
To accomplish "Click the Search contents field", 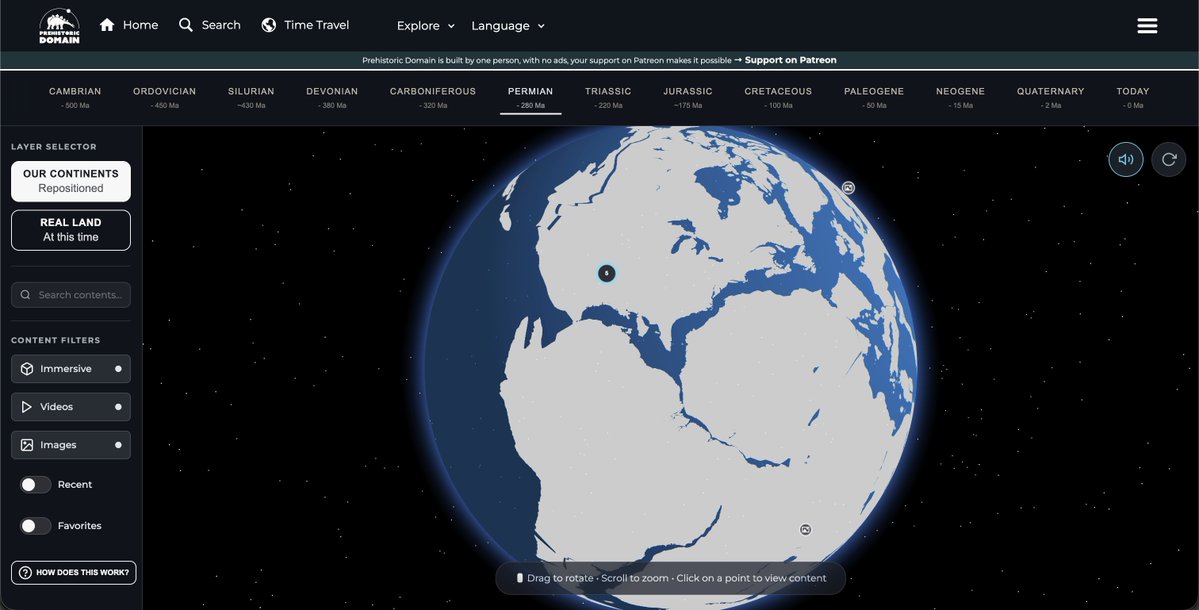I will pos(70,293).
